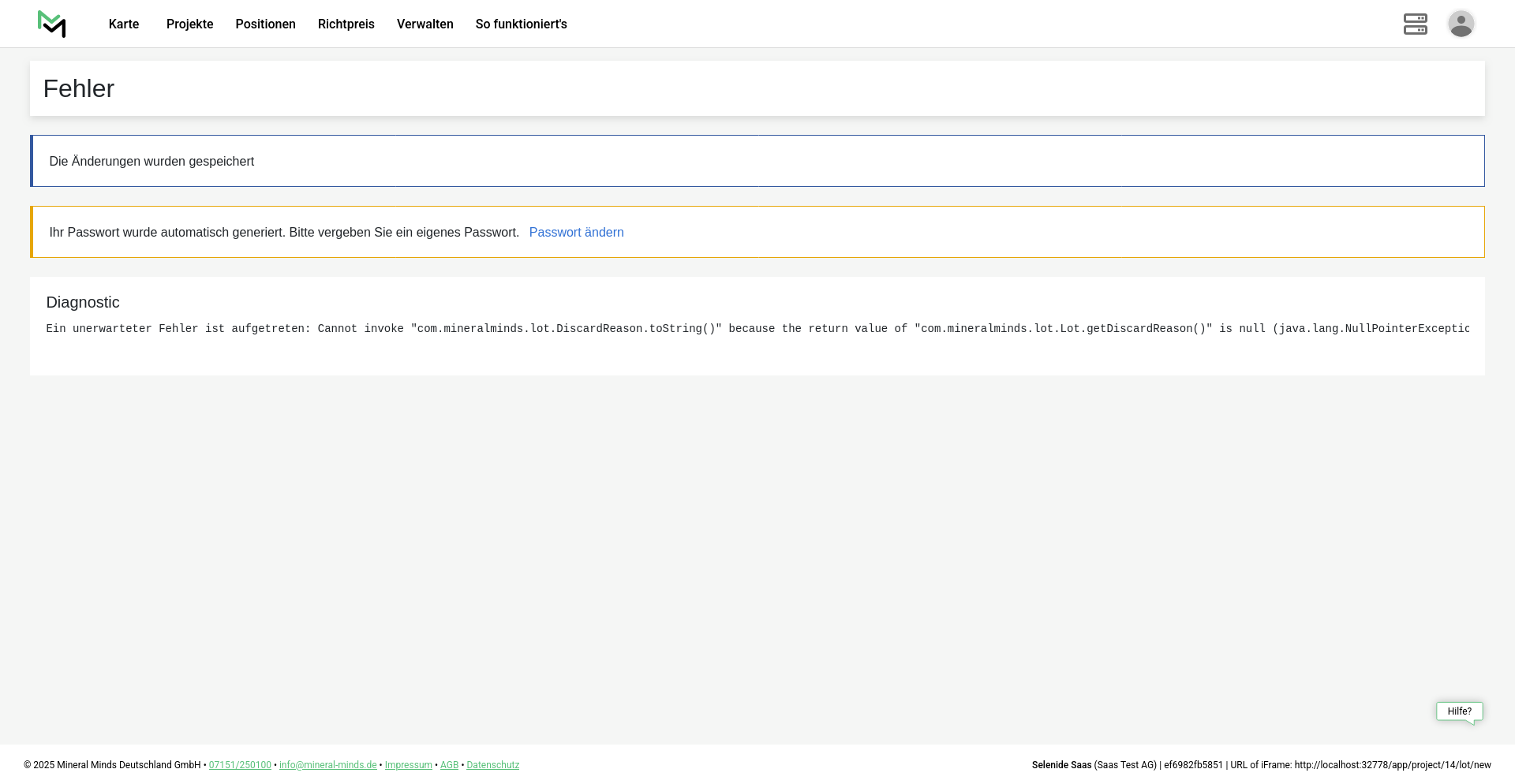Open the server stack icon in header
Image resolution: width=1515 pixels, height=784 pixels.
[x=1415, y=24]
